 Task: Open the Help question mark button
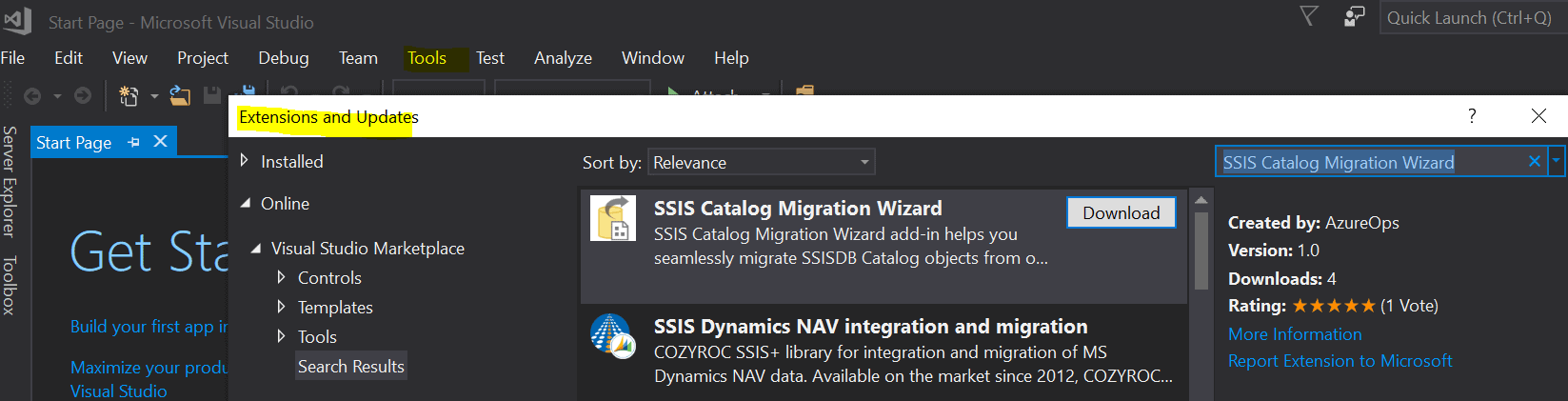point(1472,116)
